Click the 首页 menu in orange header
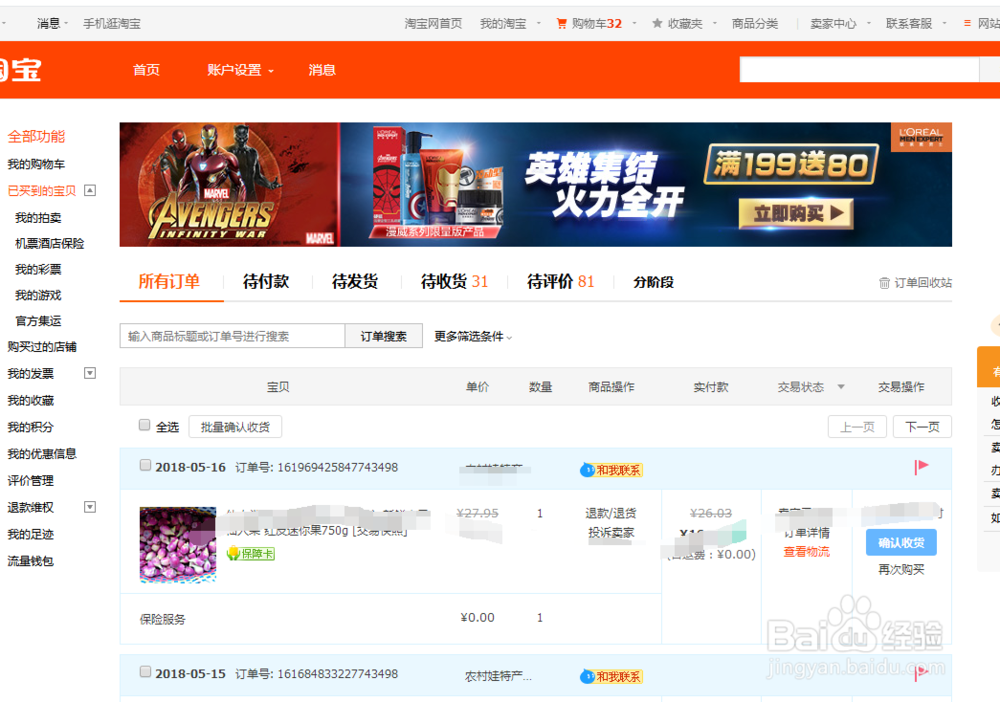Screen dimensions: 1000x702 (x=146, y=70)
